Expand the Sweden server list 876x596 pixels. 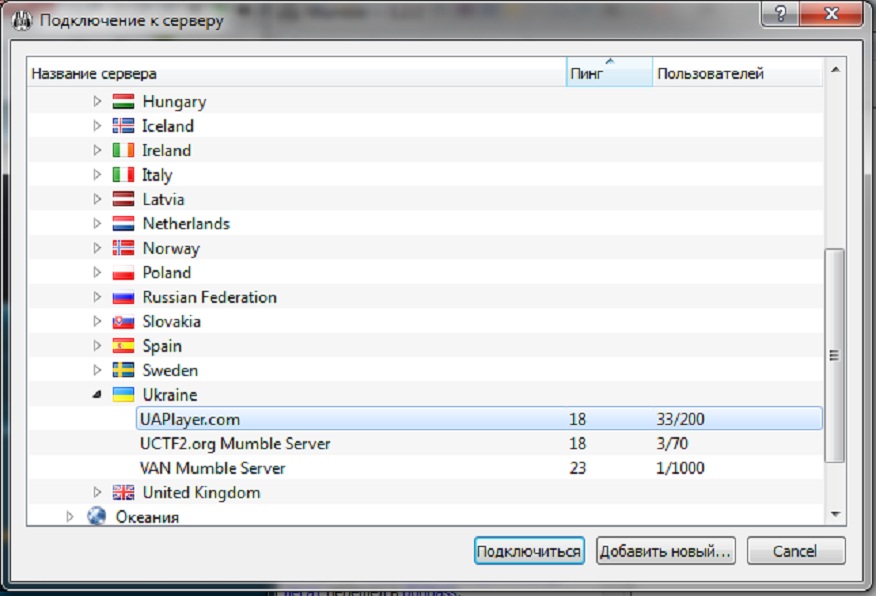[97, 370]
